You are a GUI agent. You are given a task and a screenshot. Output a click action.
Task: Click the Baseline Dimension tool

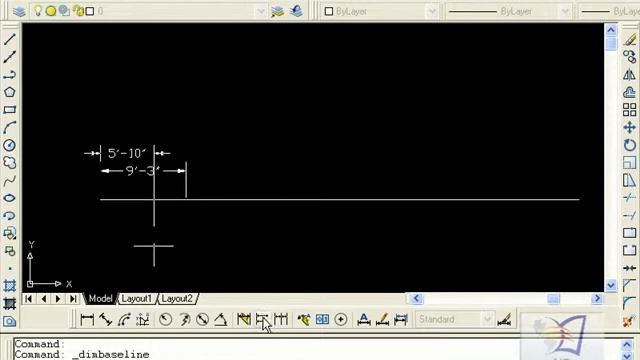pyautogui.click(x=262, y=319)
